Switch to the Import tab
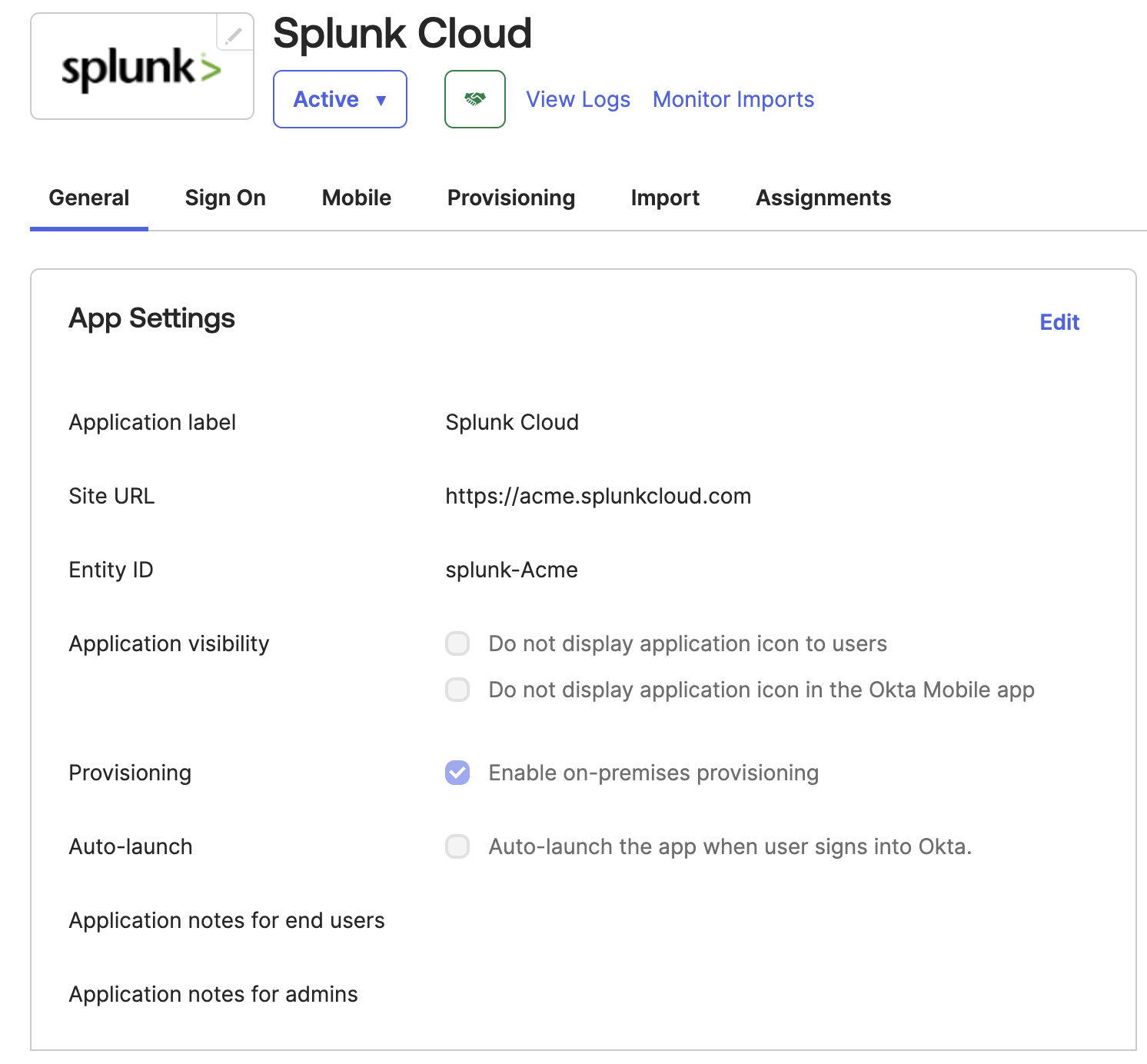 pyautogui.click(x=665, y=198)
